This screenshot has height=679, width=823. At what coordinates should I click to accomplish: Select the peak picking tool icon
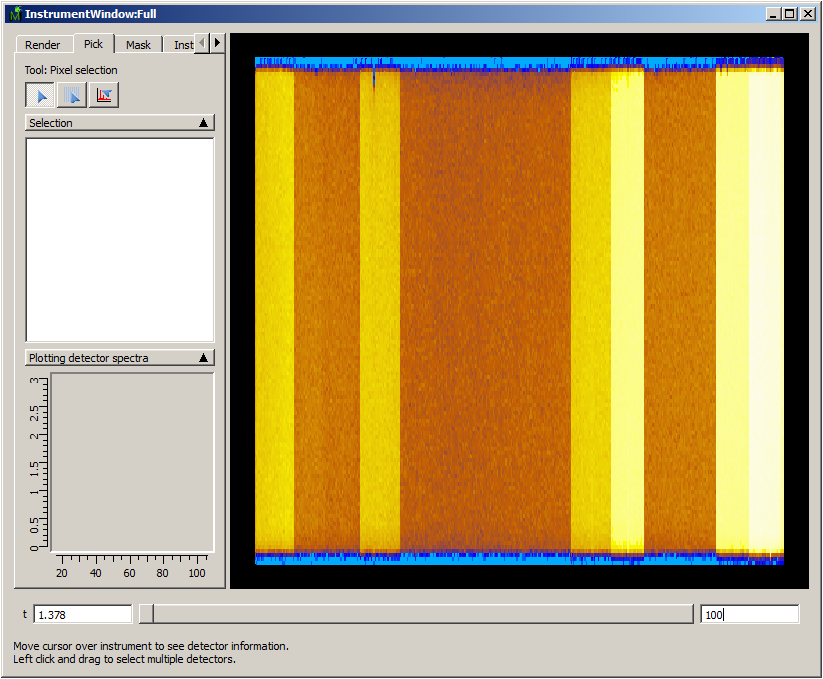(x=104, y=96)
